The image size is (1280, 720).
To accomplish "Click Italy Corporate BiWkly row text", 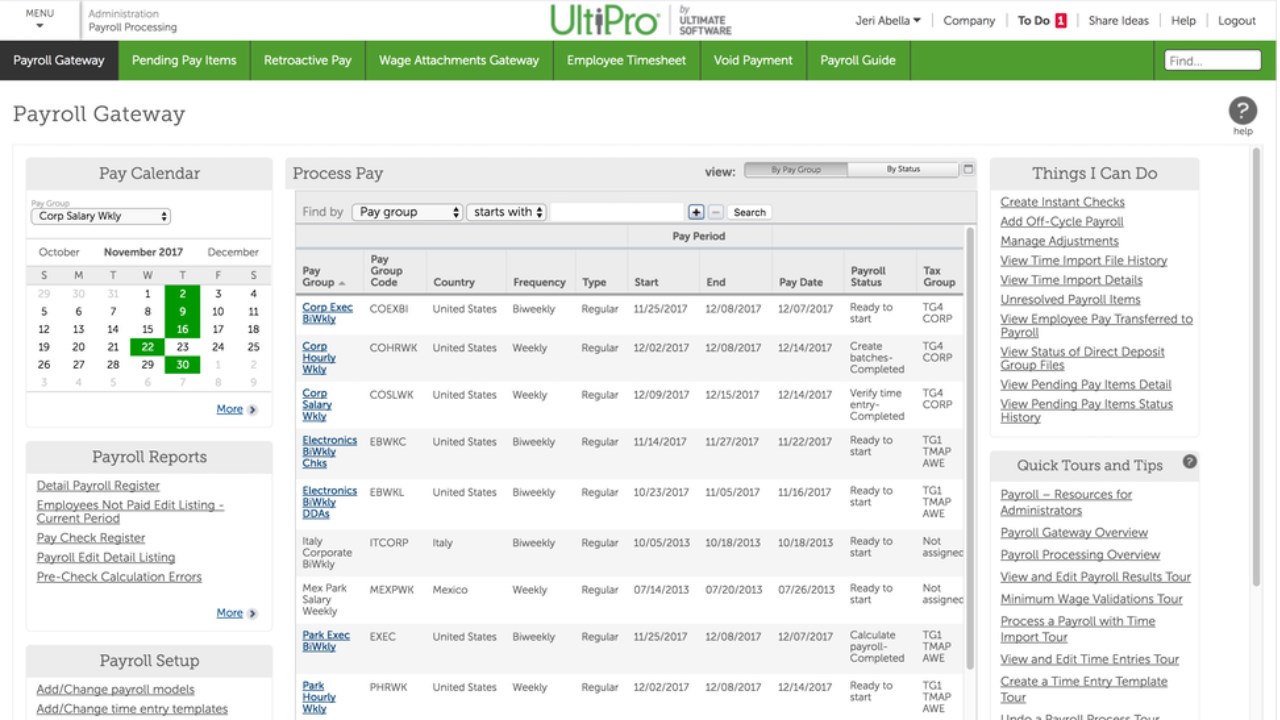I will (327, 553).
